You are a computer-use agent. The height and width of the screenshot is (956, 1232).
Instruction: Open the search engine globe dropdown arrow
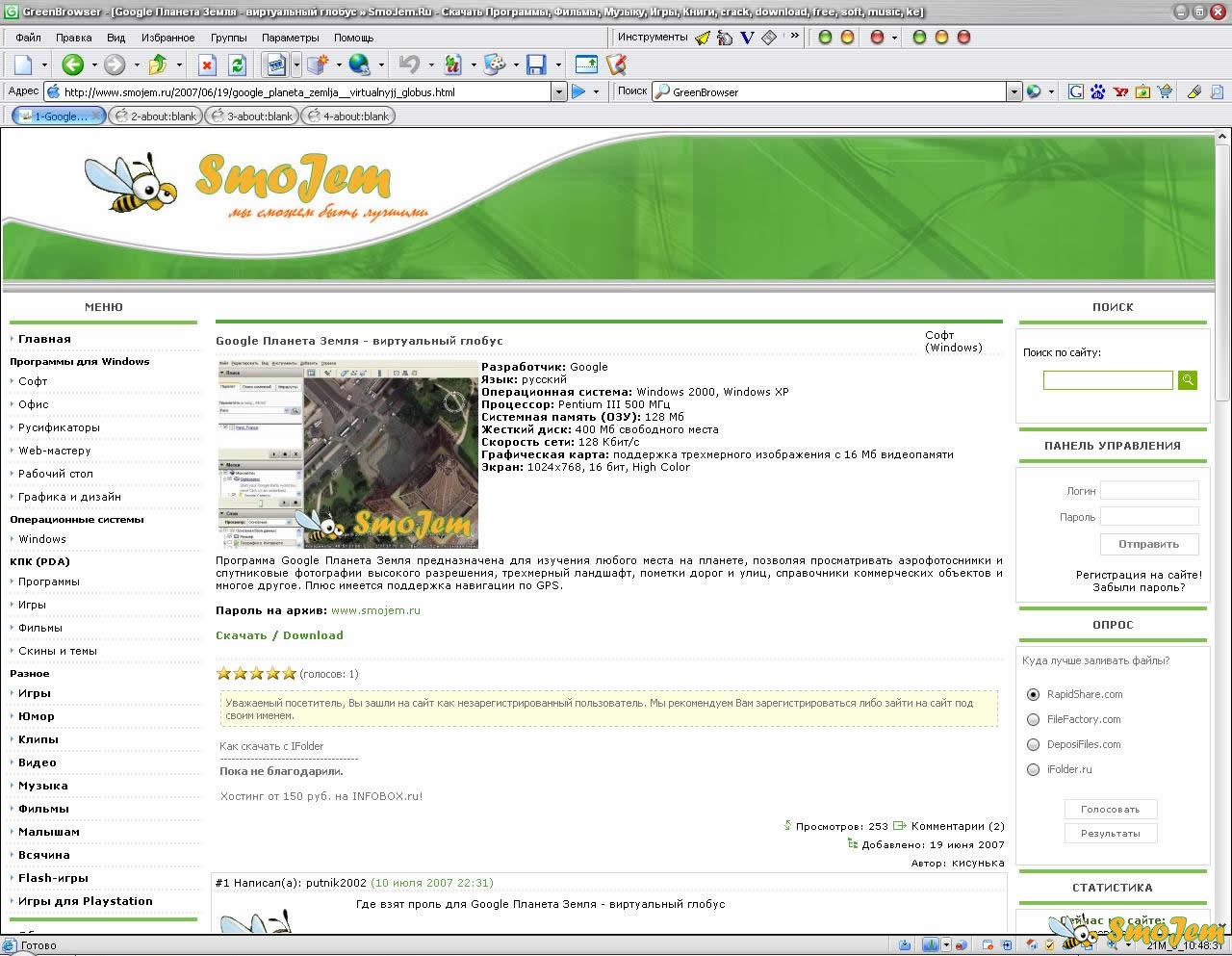coord(1050,91)
